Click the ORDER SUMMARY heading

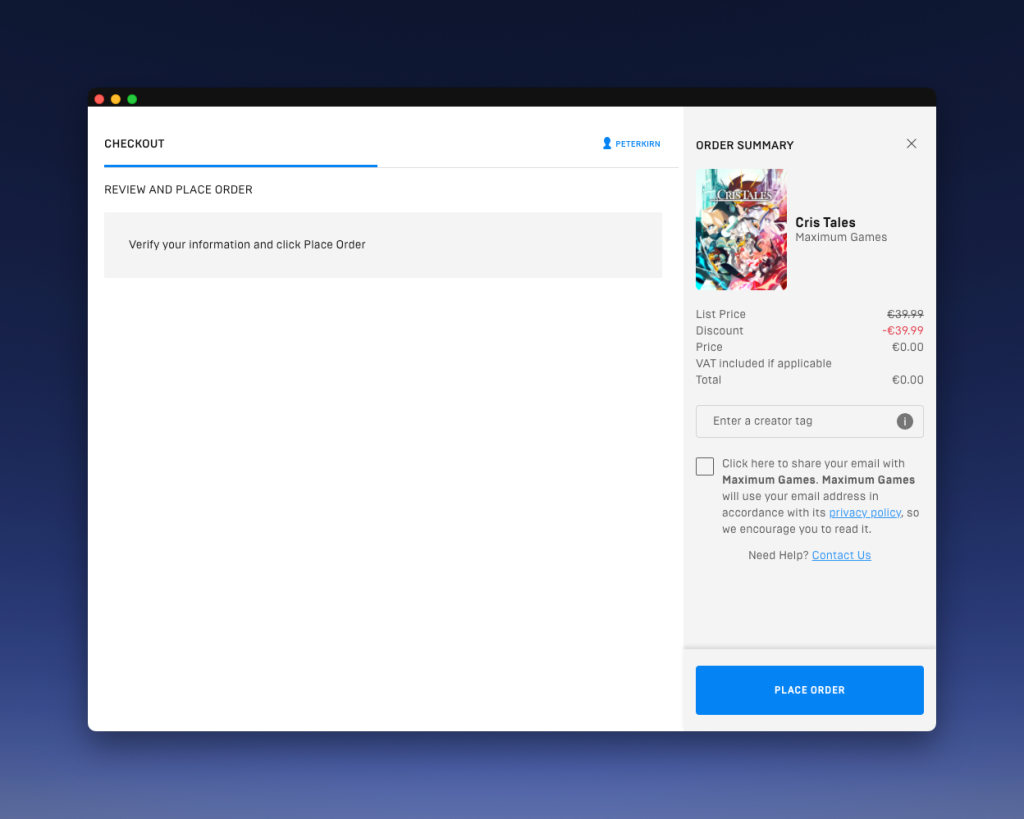(745, 145)
